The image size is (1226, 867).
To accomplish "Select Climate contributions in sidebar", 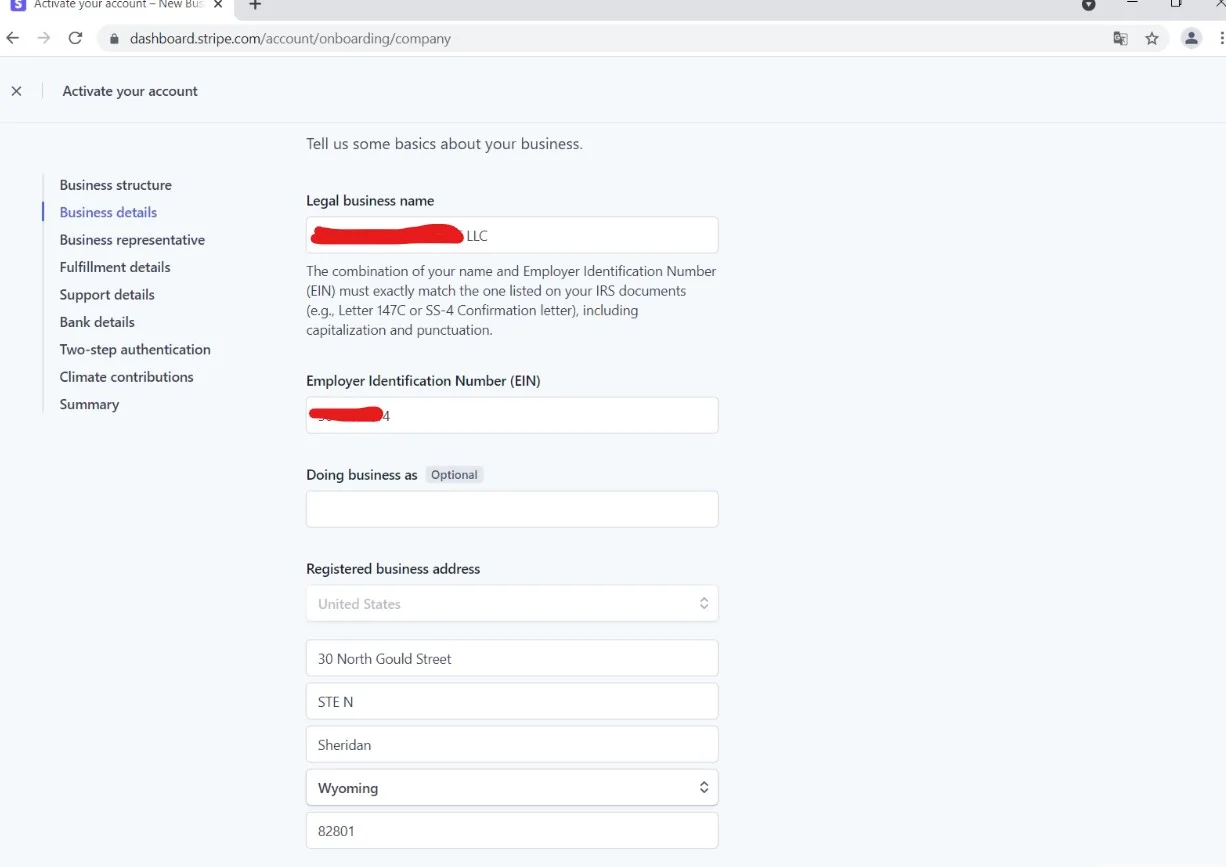I will point(126,377).
